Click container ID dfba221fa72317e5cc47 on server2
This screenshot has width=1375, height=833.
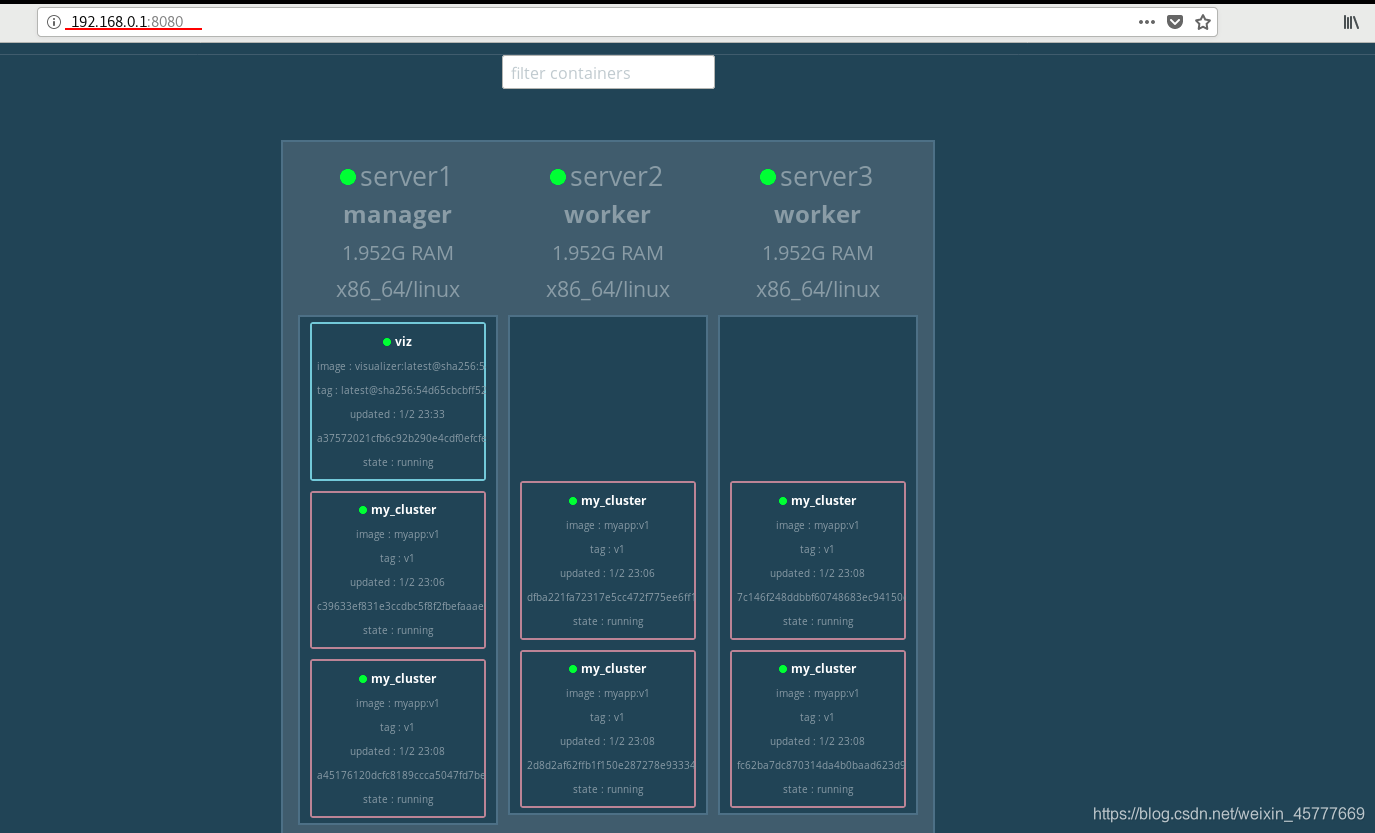pos(611,598)
